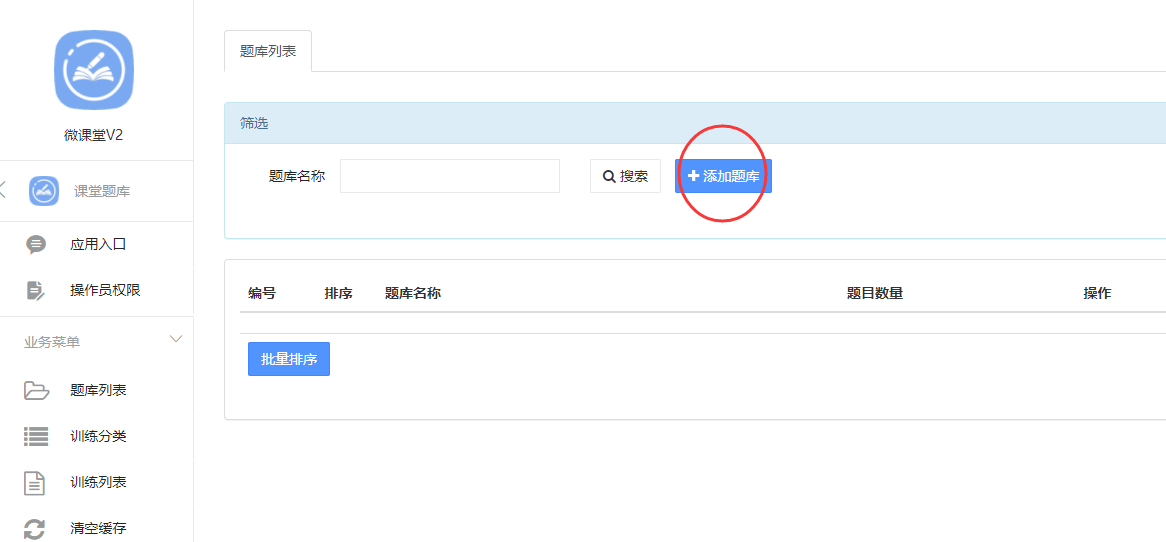
Task: Click the 应用入口 chat bubble icon
Action: pos(35,245)
